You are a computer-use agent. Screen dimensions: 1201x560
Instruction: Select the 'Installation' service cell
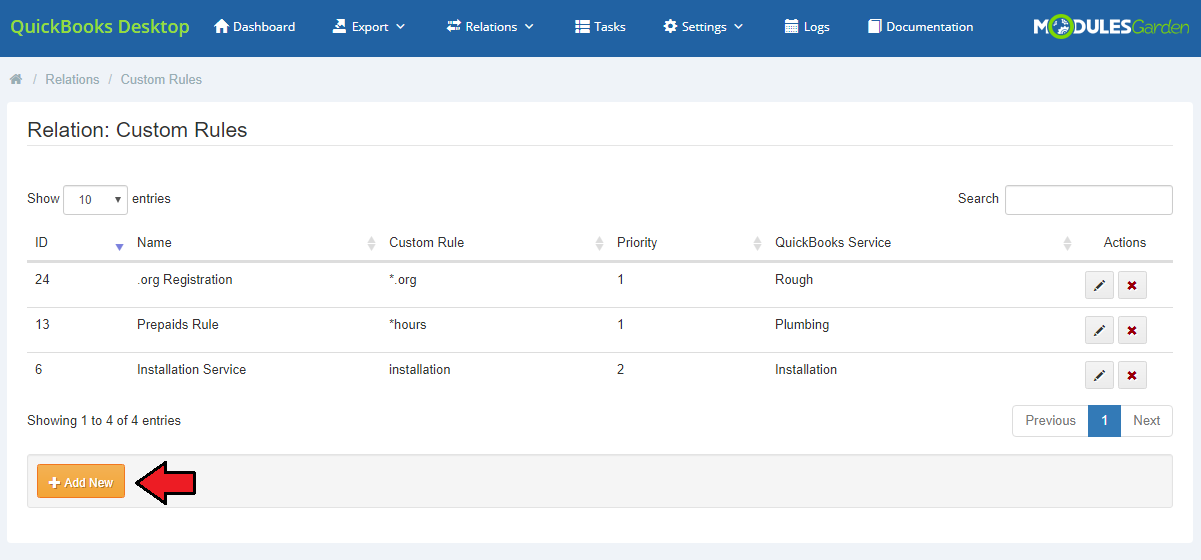click(x=806, y=370)
